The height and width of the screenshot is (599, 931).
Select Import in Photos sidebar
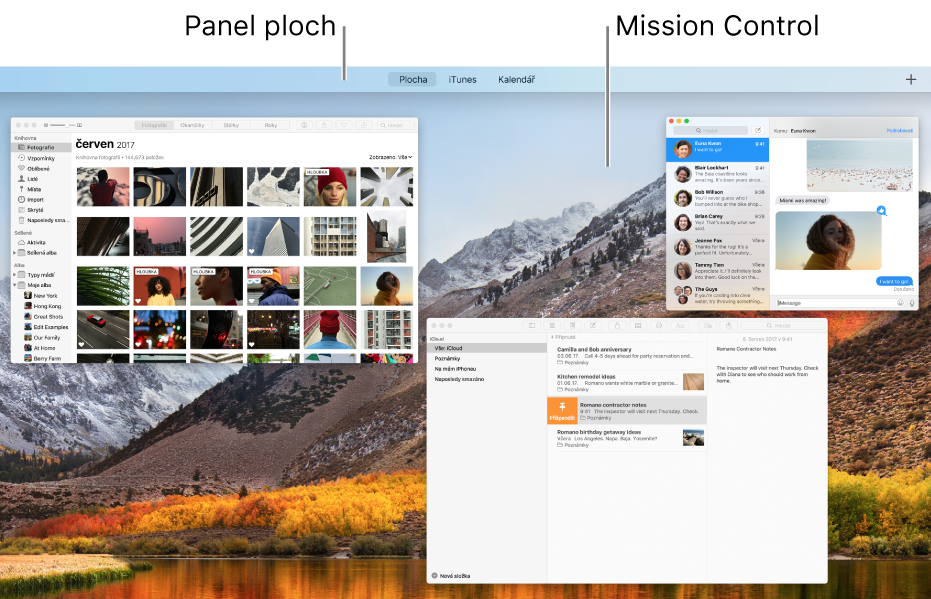[41, 199]
